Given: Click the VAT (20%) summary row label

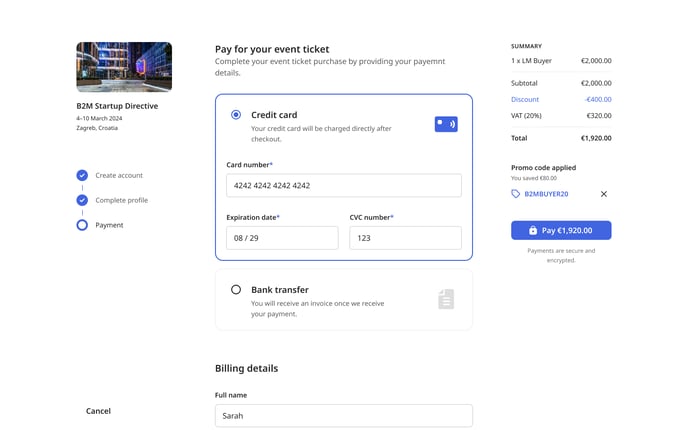Looking at the screenshot, I should 526,116.
